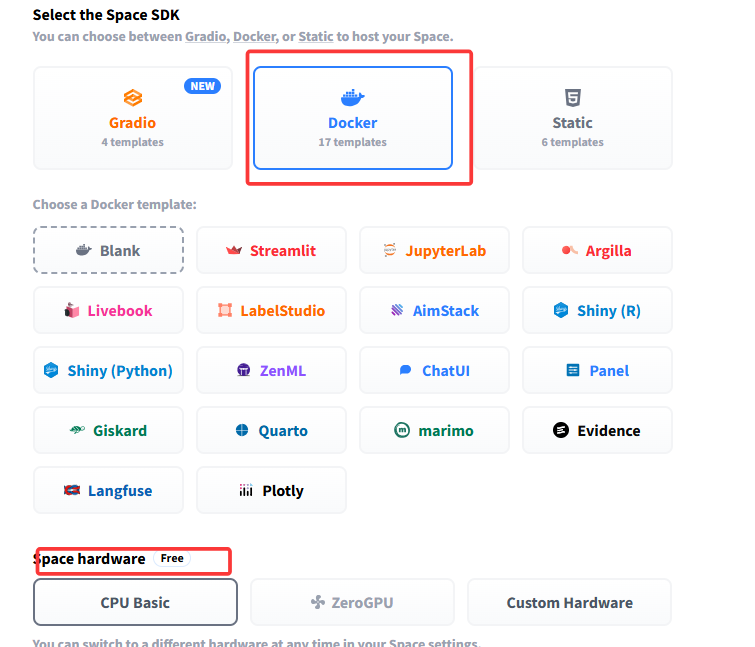Click the Giskard turtle icon
The width and height of the screenshot is (755, 647).
tap(77, 431)
